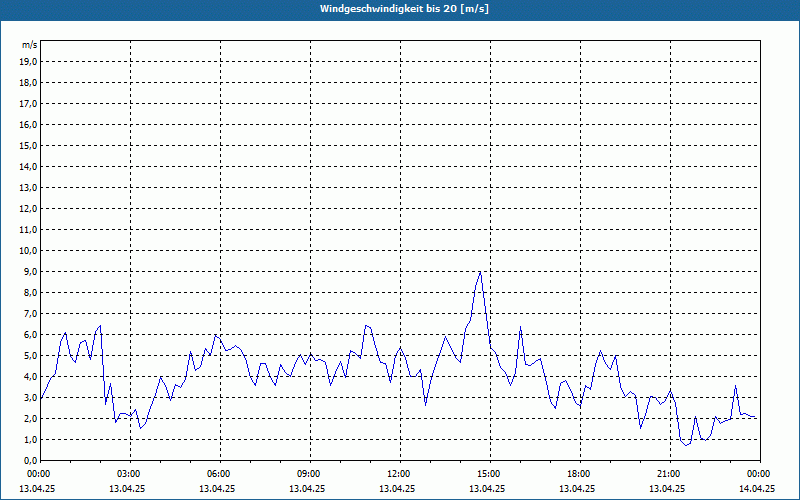Click the 3,0 y-axis label

(31, 397)
